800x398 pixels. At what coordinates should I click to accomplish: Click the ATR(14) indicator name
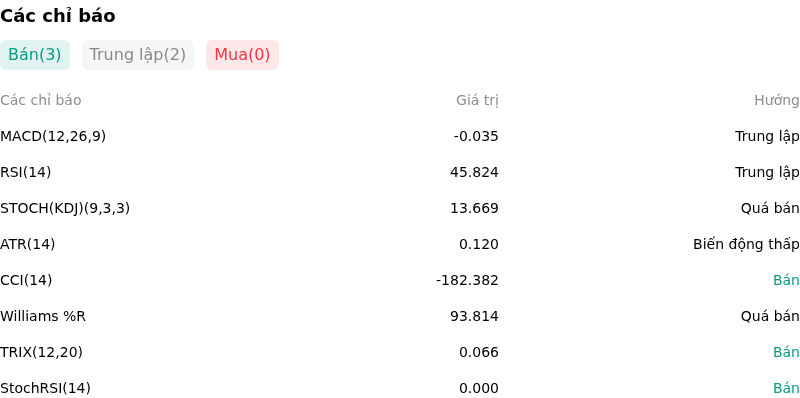(28, 244)
